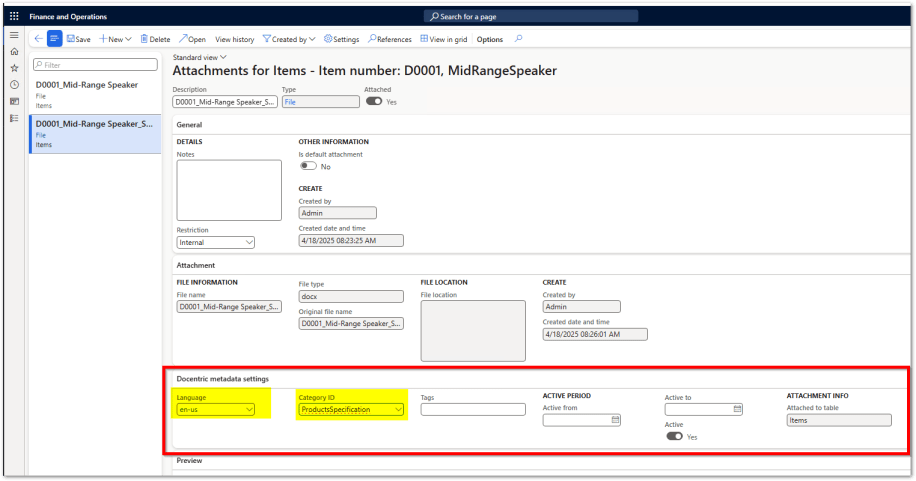Open the Options menu tab
The width and height of the screenshot is (916, 481).
490,39
